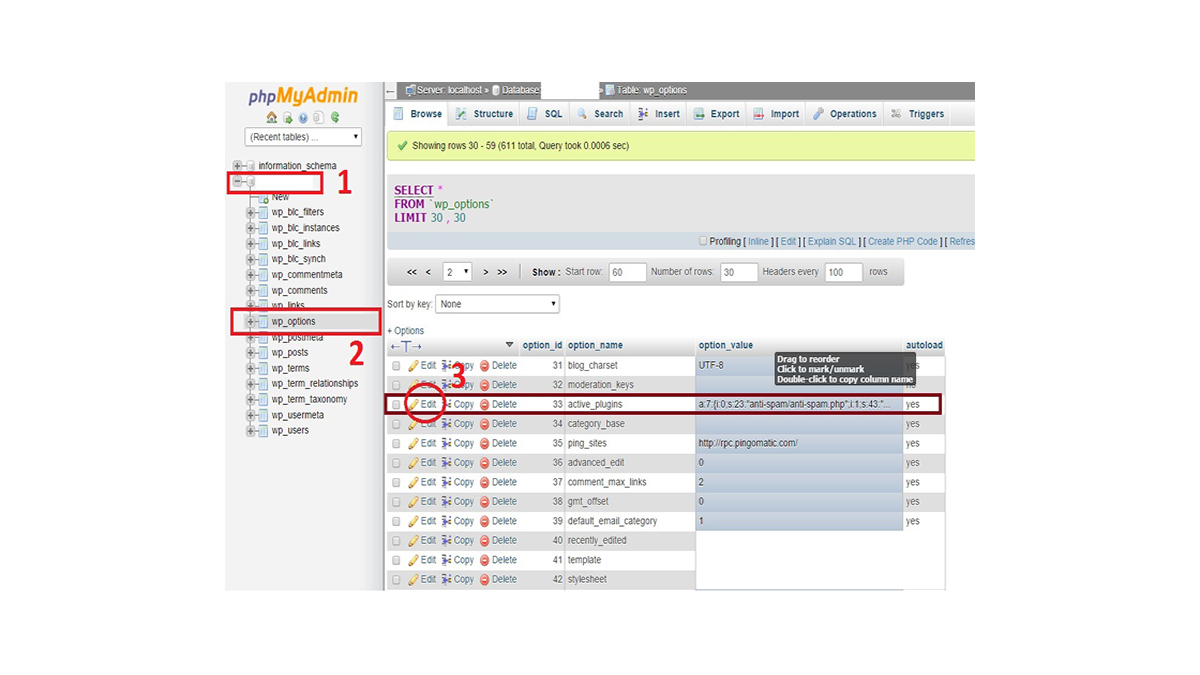
Task: Click the pencil Edit icon for gmt_offset
Action: pos(414,501)
